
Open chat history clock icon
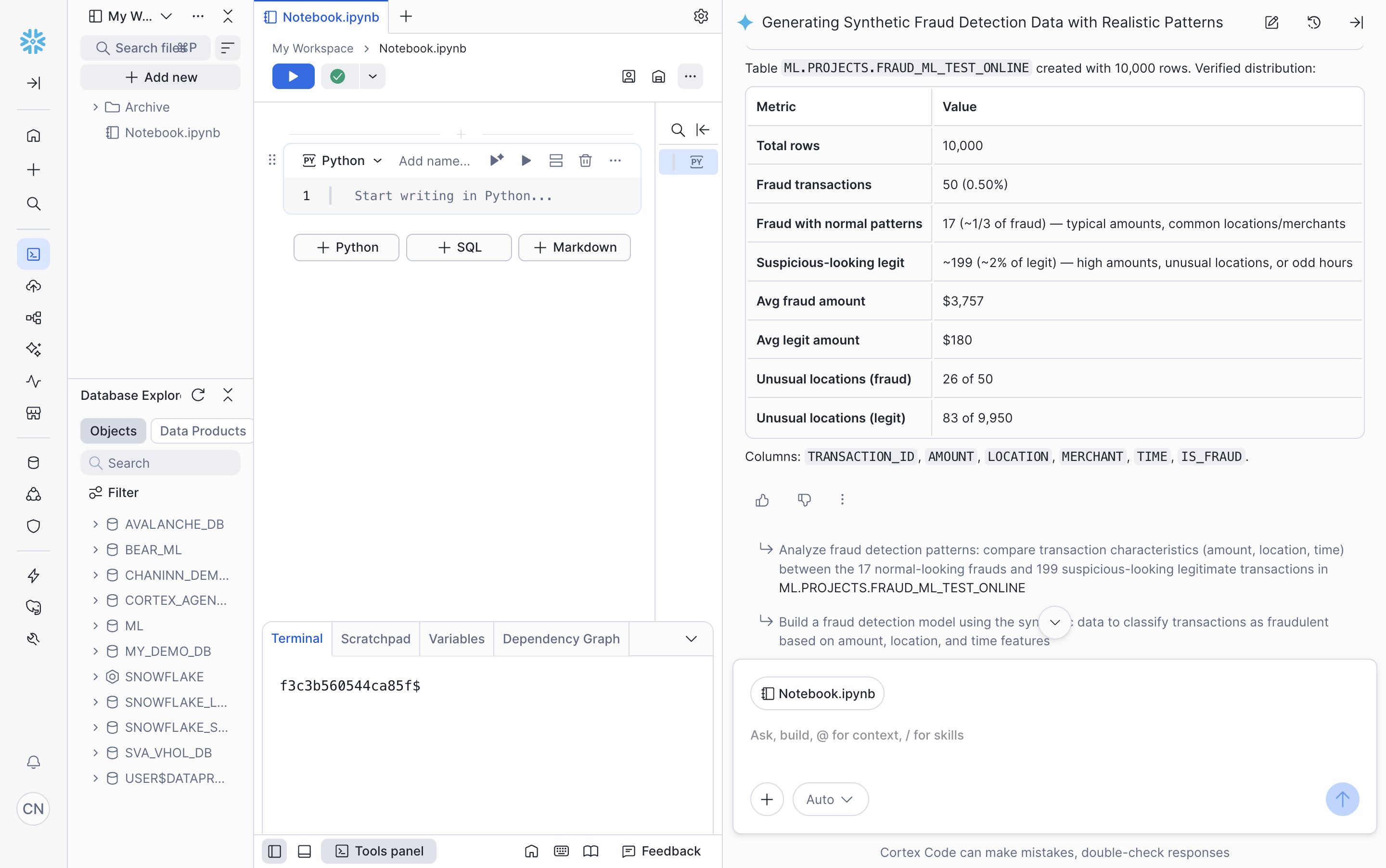pyautogui.click(x=1314, y=23)
